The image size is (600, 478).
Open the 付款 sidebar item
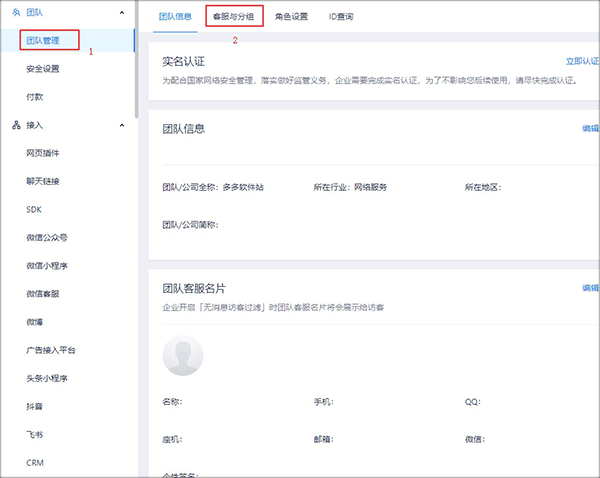[35, 97]
